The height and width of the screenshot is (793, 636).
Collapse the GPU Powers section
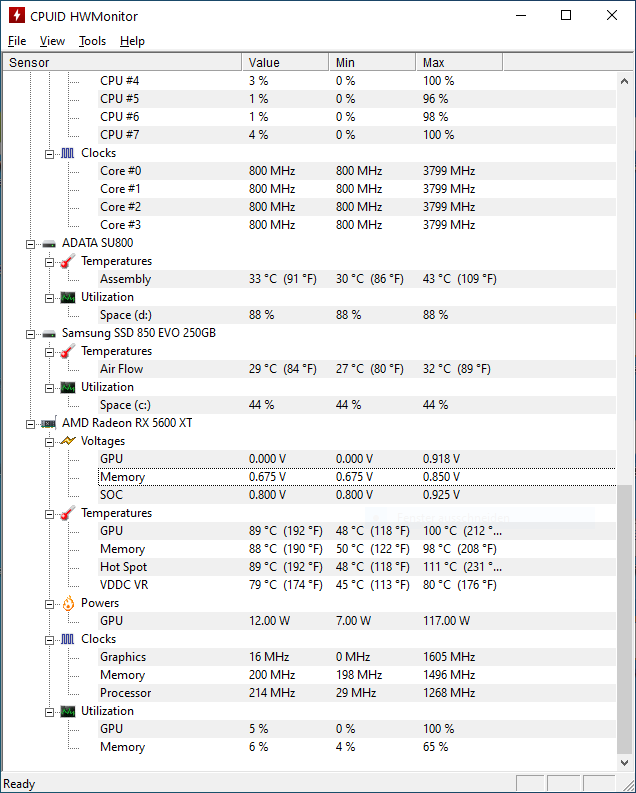(49, 604)
